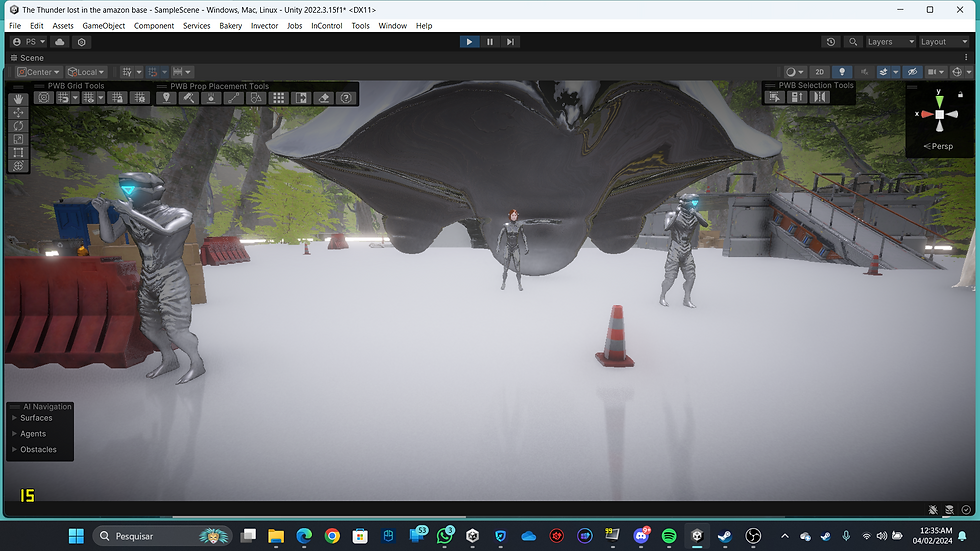Toggle scene lighting bulb button
The height and width of the screenshot is (551, 980).
click(x=842, y=72)
